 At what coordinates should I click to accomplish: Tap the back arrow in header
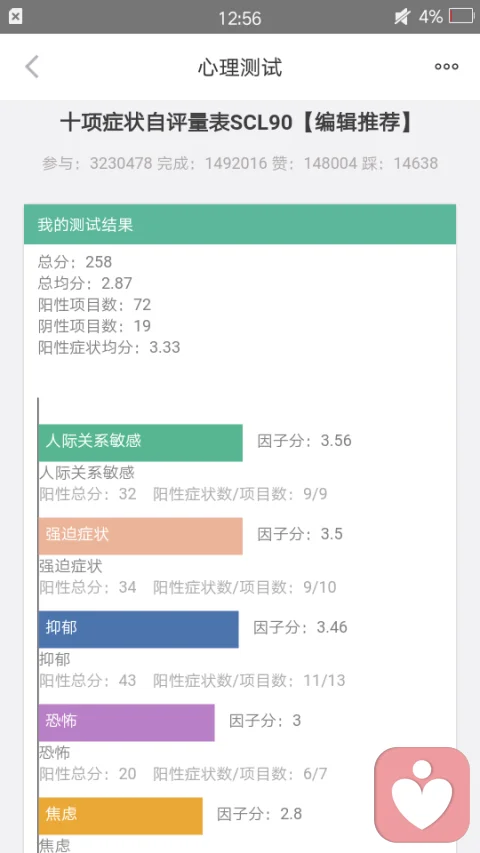coord(32,67)
